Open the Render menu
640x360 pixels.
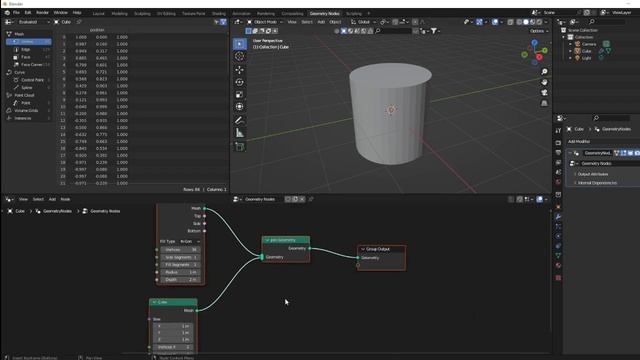[42, 13]
